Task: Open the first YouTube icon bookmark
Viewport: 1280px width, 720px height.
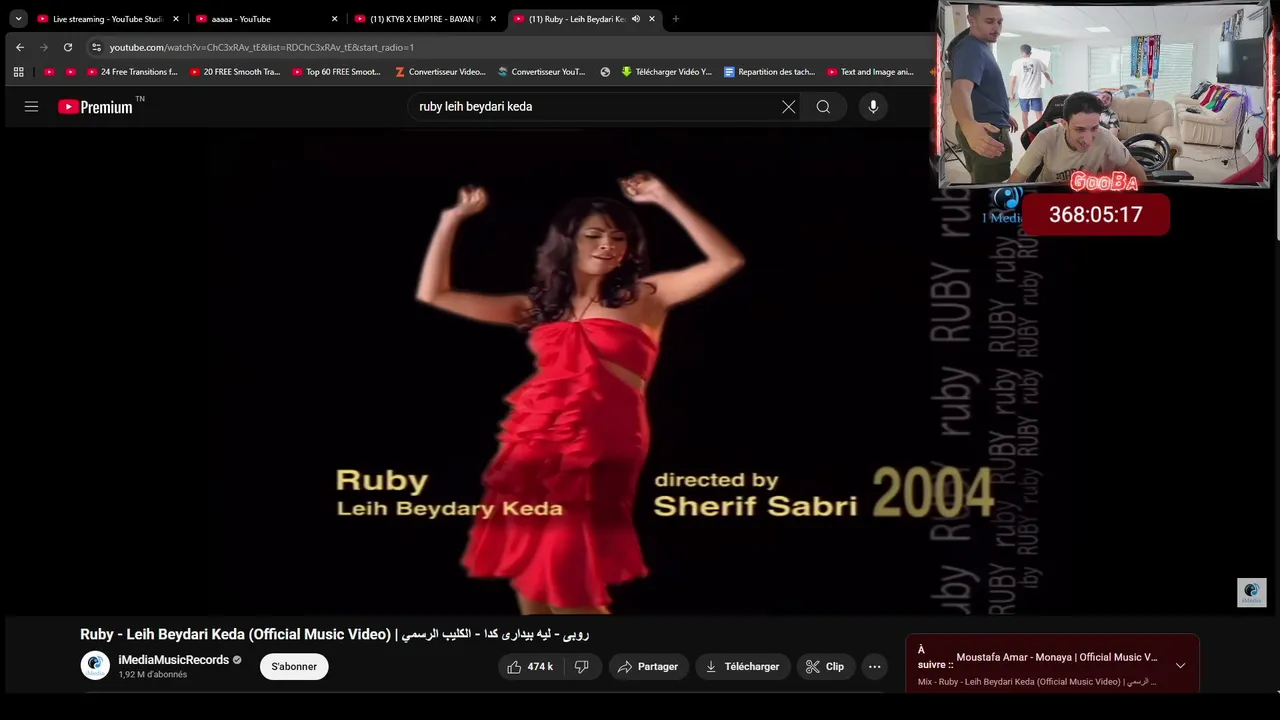Action: [x=49, y=72]
